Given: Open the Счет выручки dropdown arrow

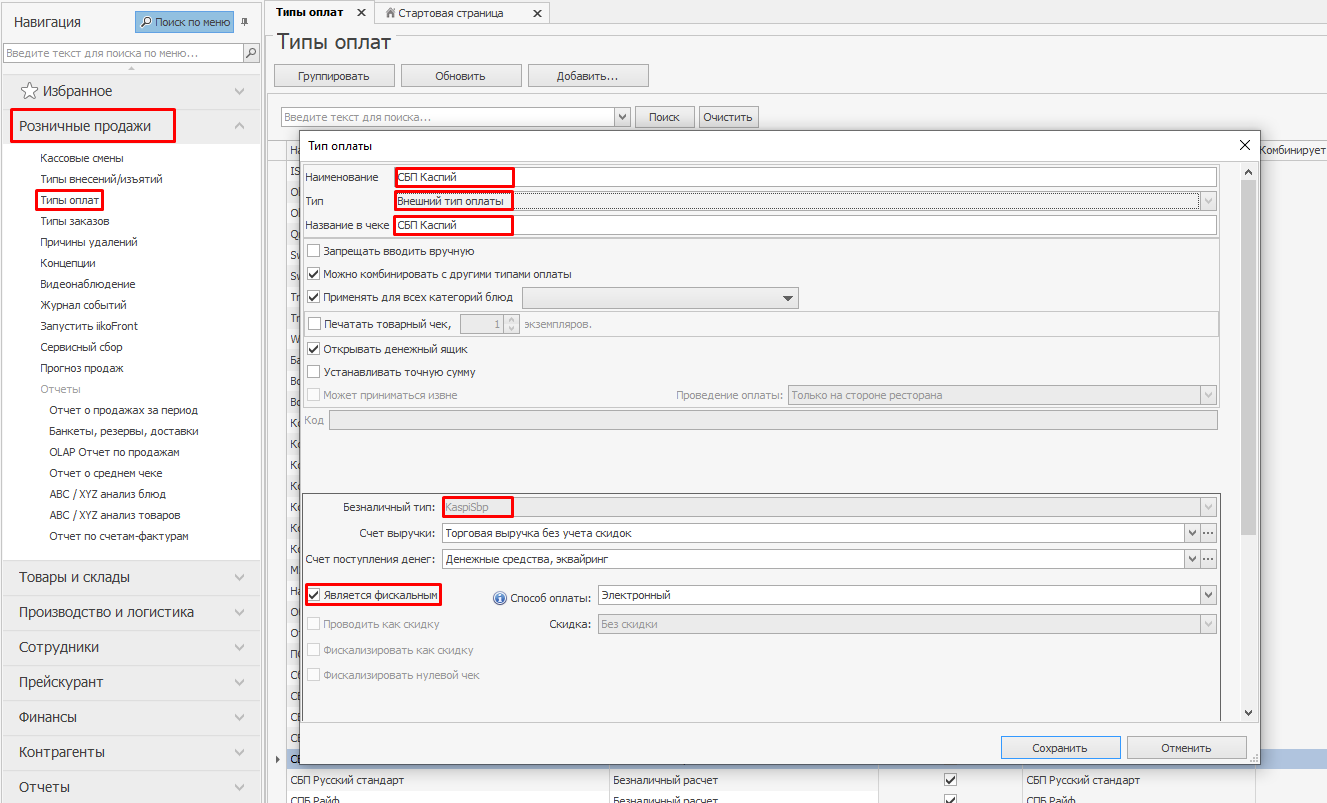Looking at the screenshot, I should (x=1192, y=533).
